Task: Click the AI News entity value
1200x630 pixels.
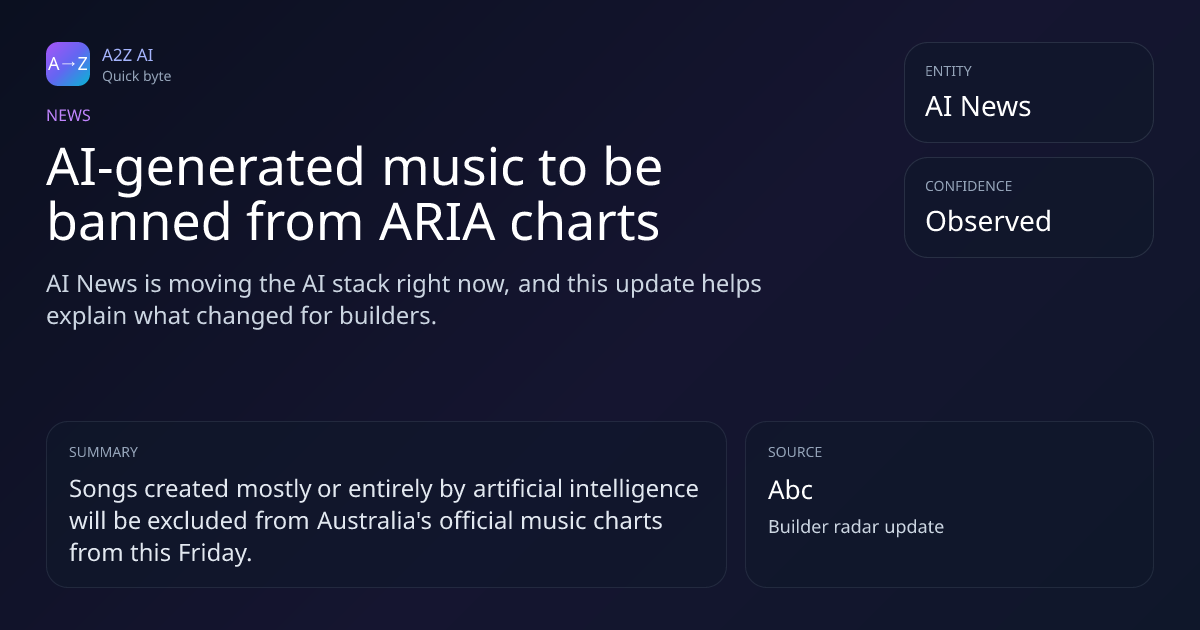Action: coord(977,106)
